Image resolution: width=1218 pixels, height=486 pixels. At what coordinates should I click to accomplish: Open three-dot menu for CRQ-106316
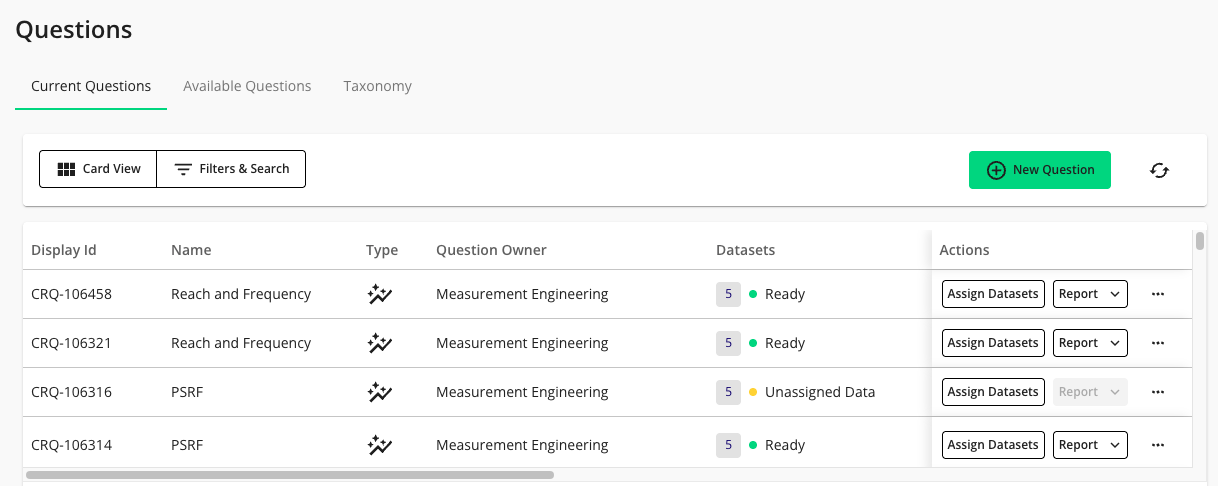(1158, 392)
